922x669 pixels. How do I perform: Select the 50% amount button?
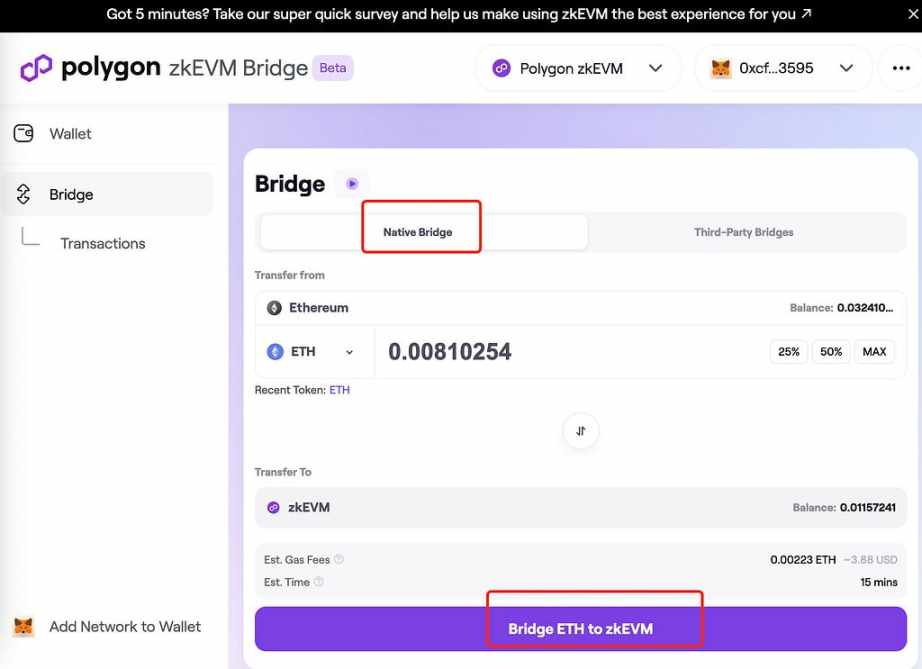coord(831,352)
